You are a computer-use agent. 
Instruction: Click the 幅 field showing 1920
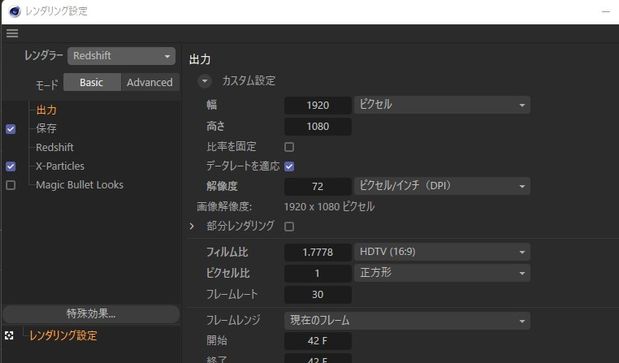318,105
